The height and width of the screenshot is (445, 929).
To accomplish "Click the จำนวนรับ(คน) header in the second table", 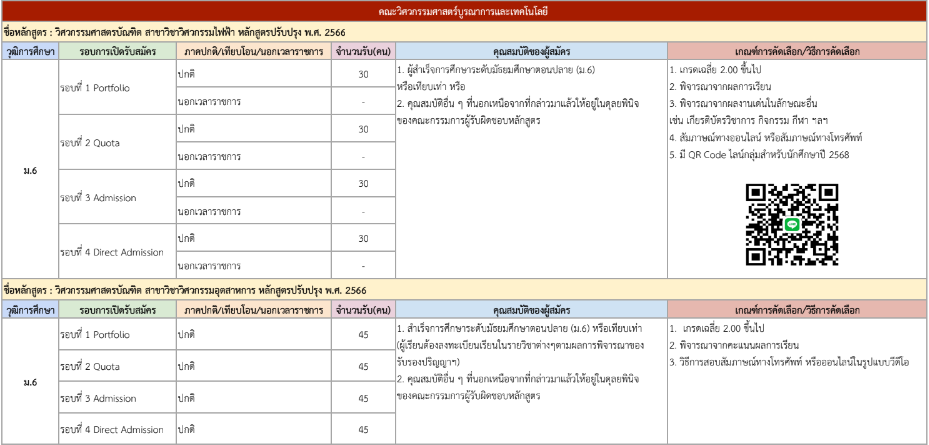I will (x=362, y=309).
